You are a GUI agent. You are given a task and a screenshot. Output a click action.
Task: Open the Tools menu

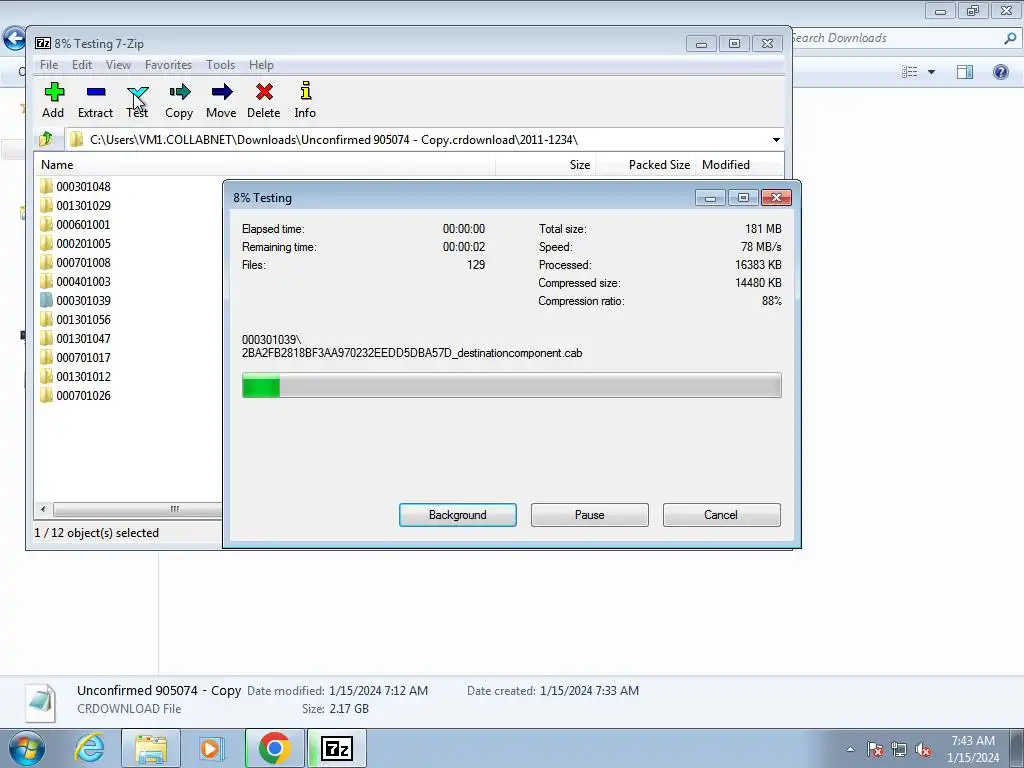click(x=221, y=65)
